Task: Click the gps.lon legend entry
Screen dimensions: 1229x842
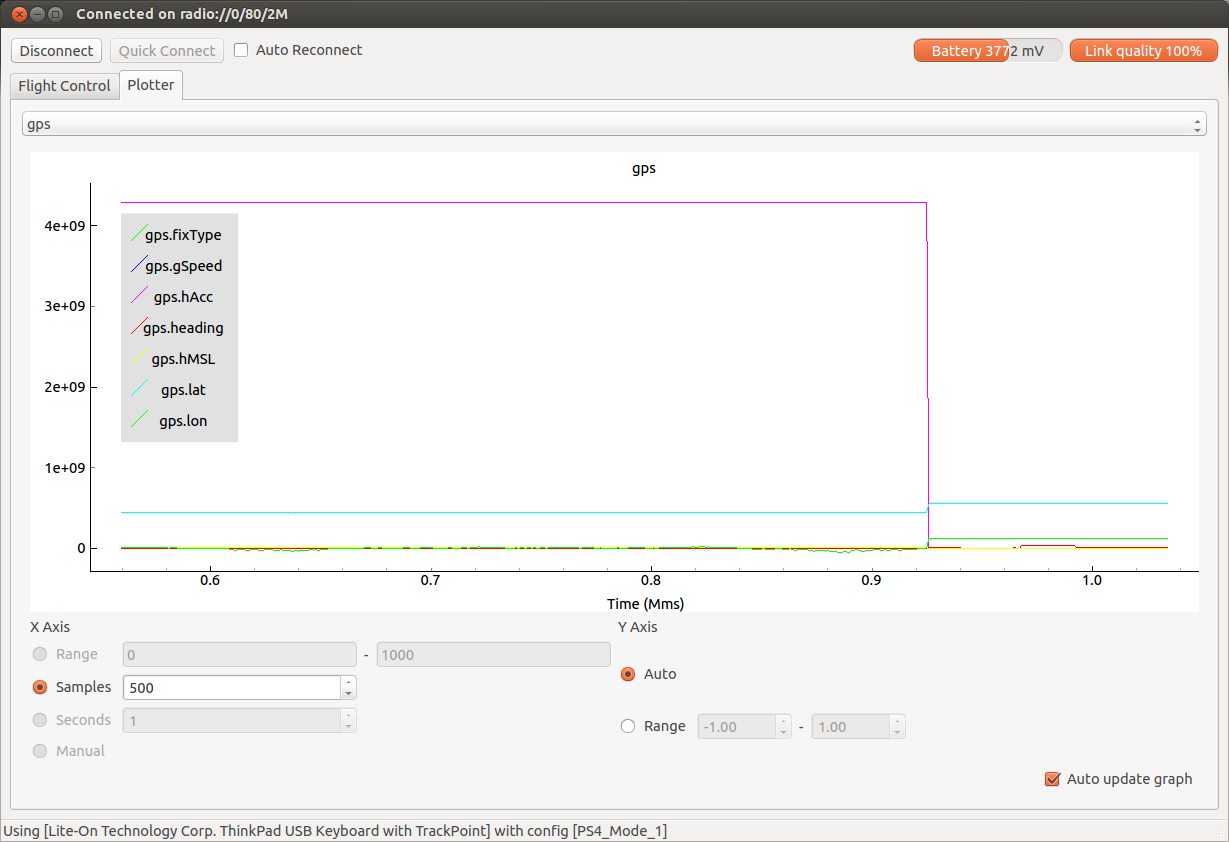Action: point(169,421)
